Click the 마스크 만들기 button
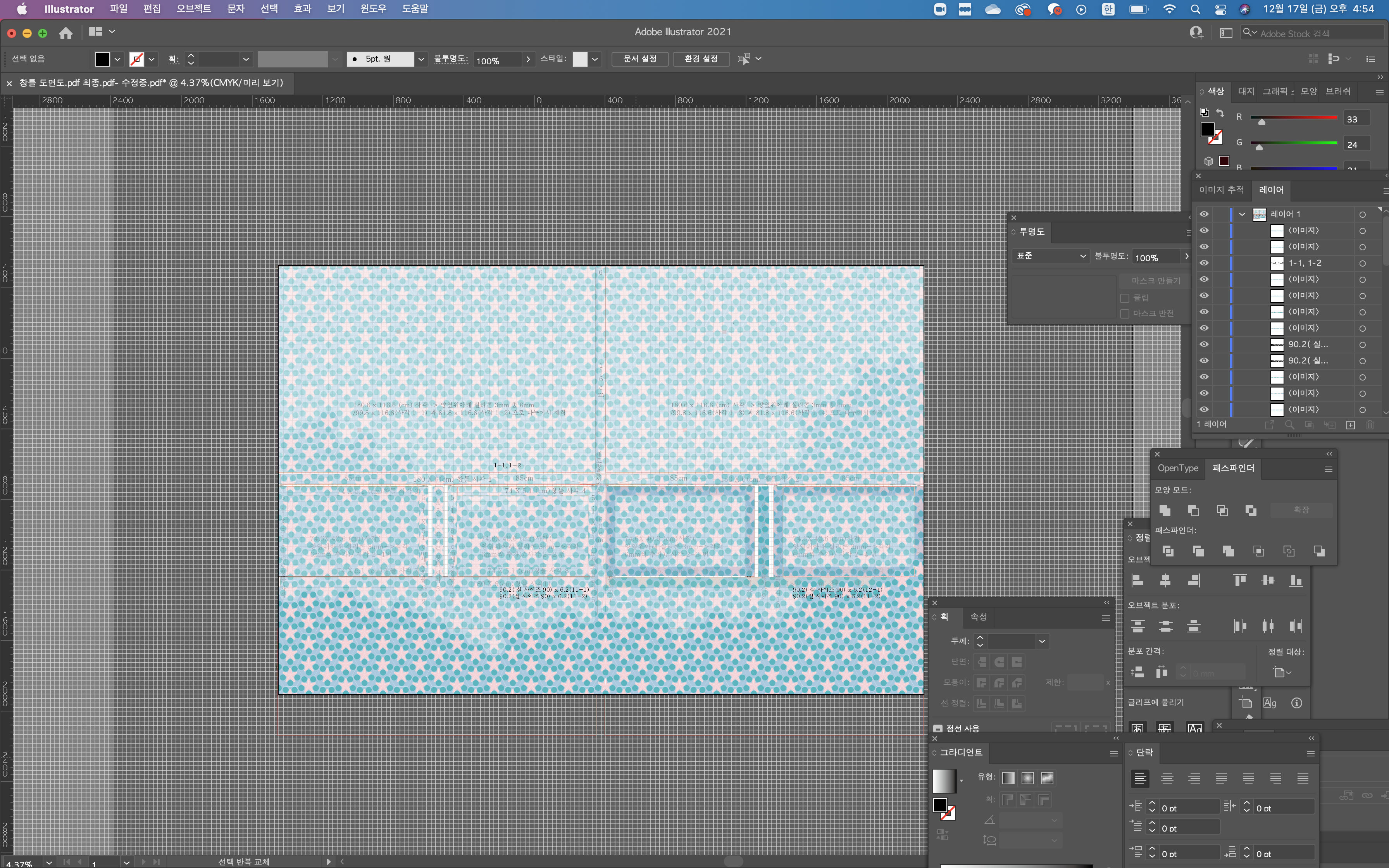This screenshot has width=1389, height=868. [x=1156, y=281]
